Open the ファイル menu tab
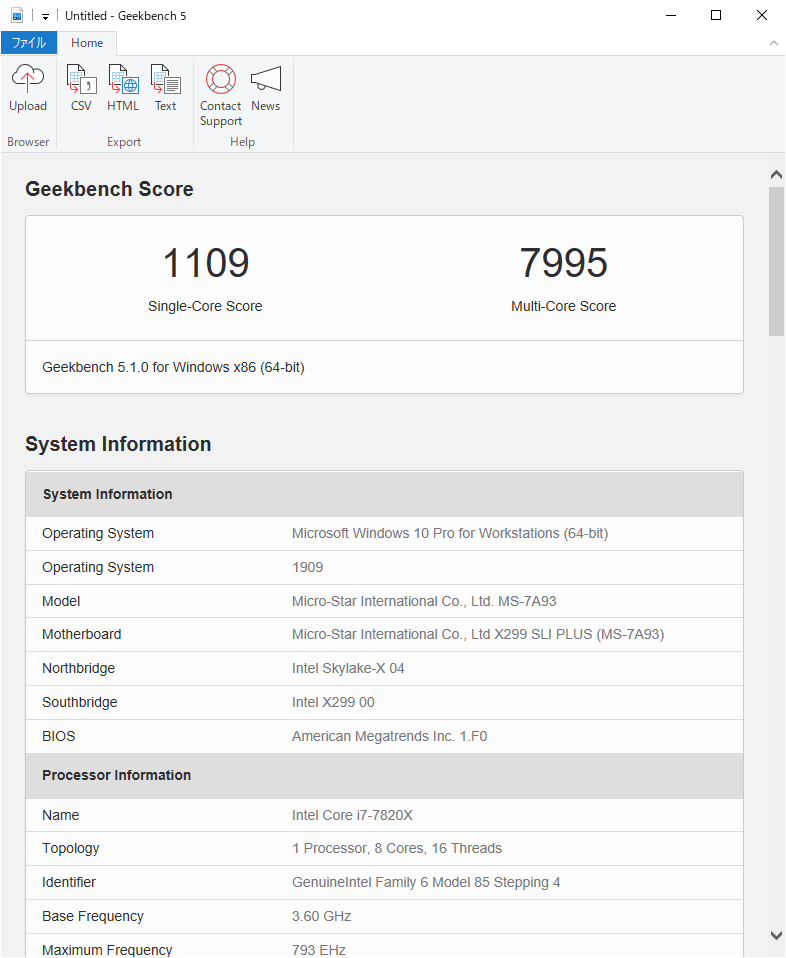Image resolution: width=786 pixels, height=958 pixels. pos(29,43)
